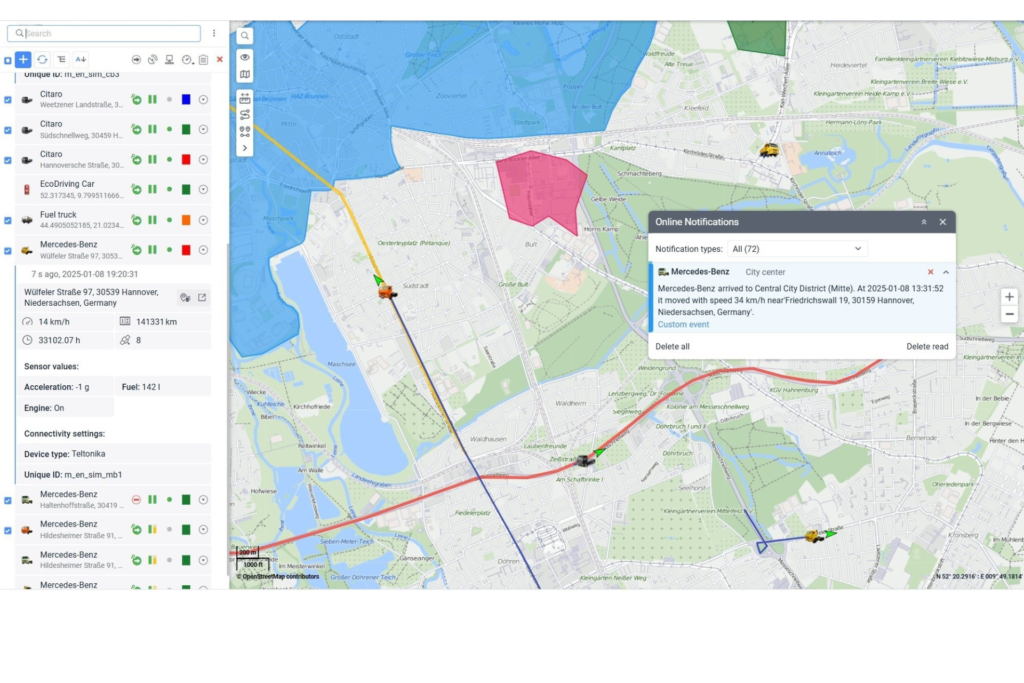Click the Delete all notifications button
This screenshot has height=683, width=1024.
click(672, 346)
